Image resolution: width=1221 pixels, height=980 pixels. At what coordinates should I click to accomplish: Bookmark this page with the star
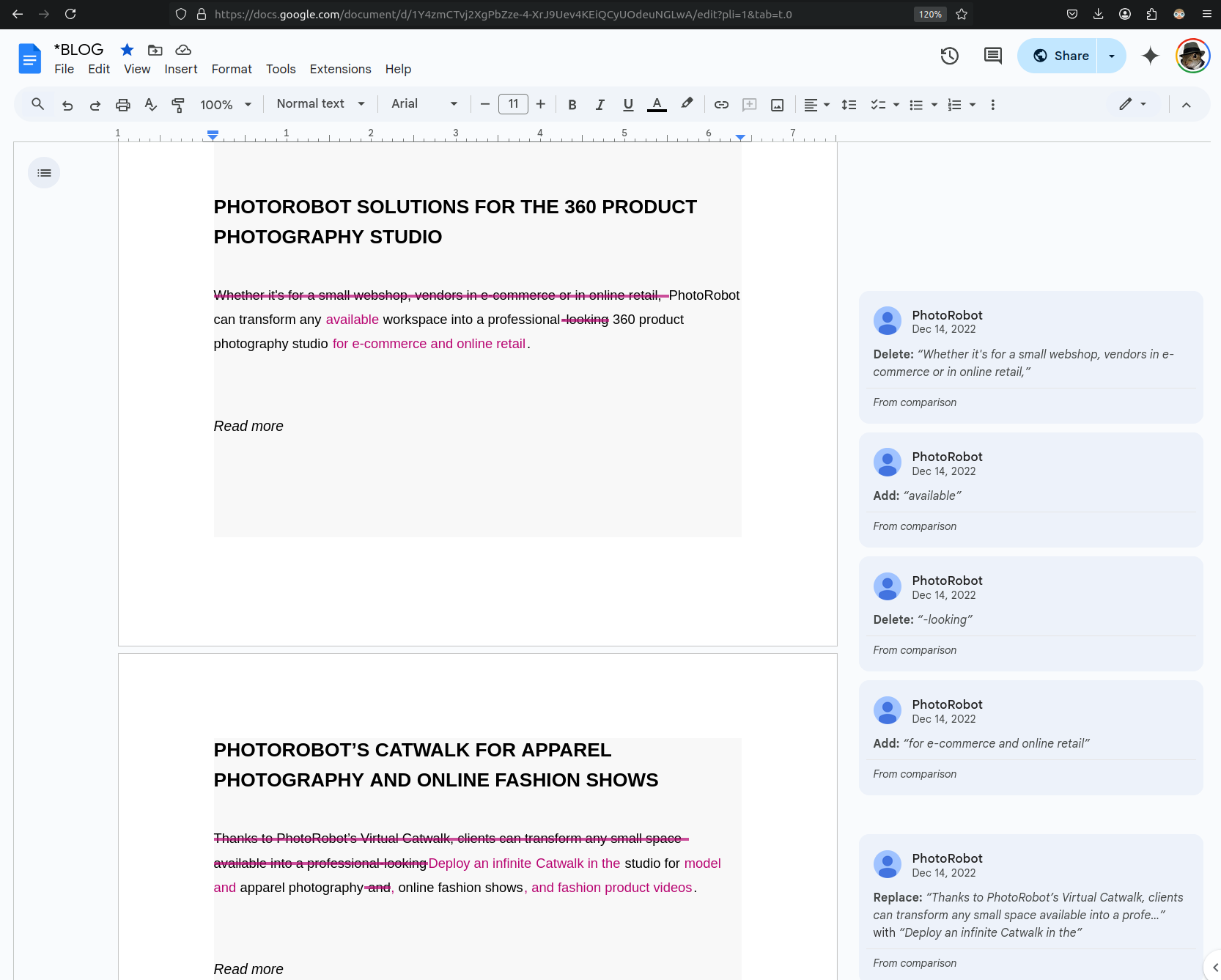tap(962, 14)
